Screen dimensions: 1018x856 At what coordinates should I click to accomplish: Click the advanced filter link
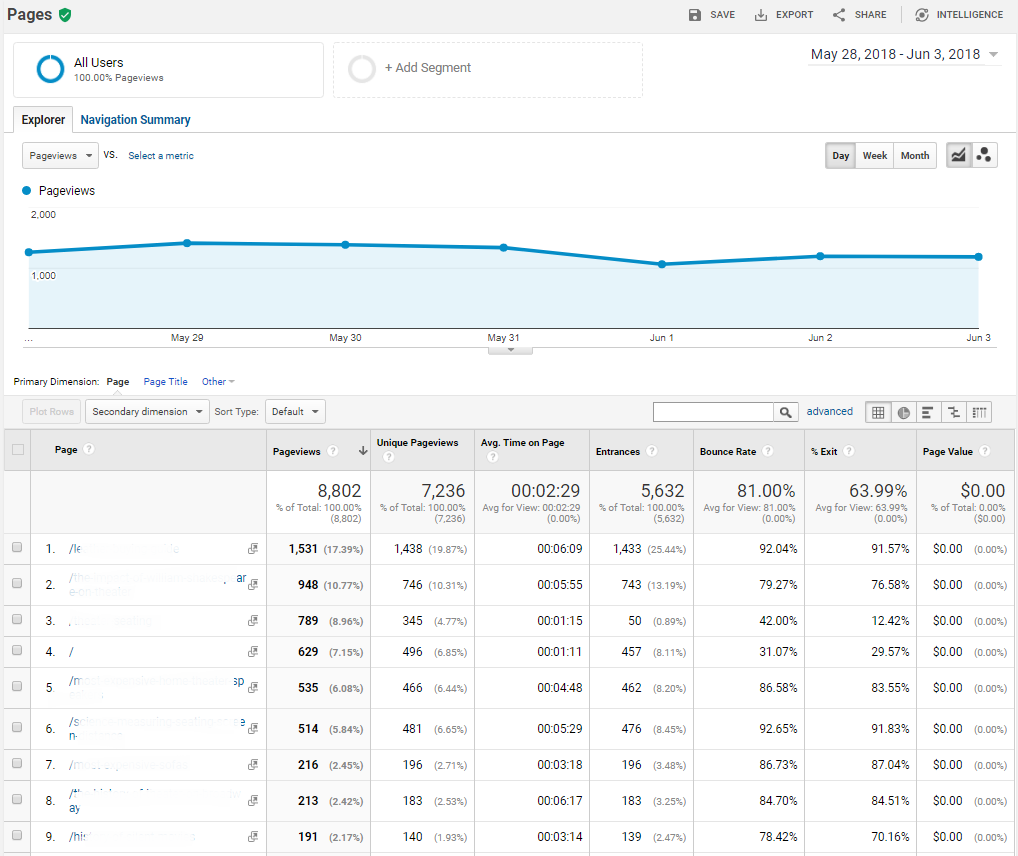point(830,412)
